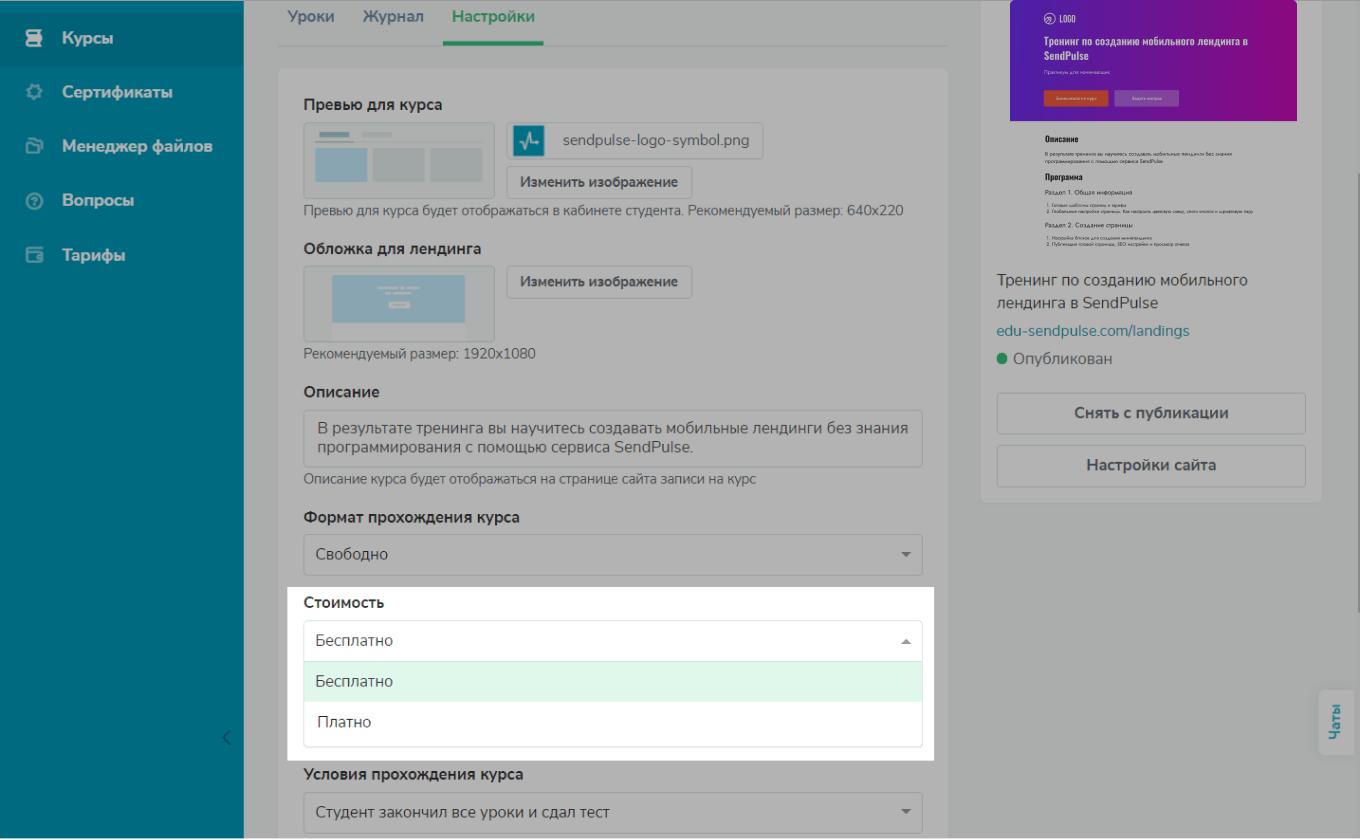Click the Questions help icon
The image size is (1360, 839).
(34, 200)
